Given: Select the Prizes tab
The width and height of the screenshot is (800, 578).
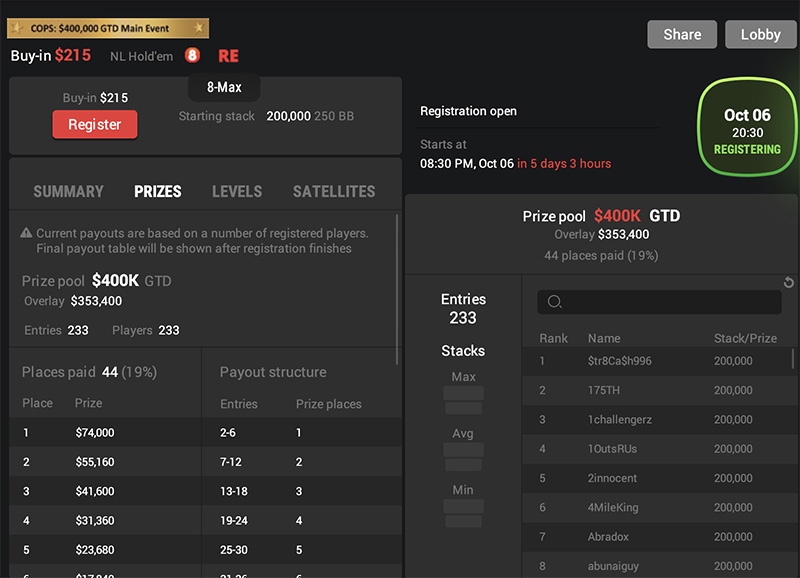Looking at the screenshot, I should click(x=158, y=191).
